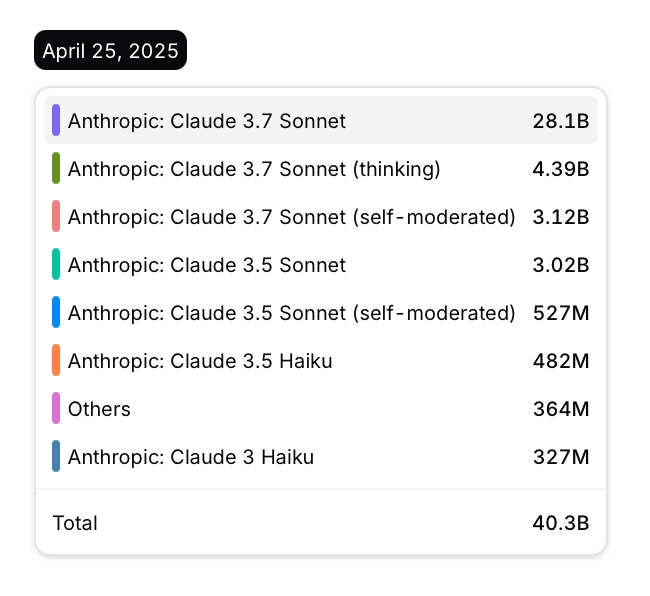Click the blue 3.5 Sonnet self-moderated swatch
The width and height of the screenshot is (650, 596).
[56, 313]
